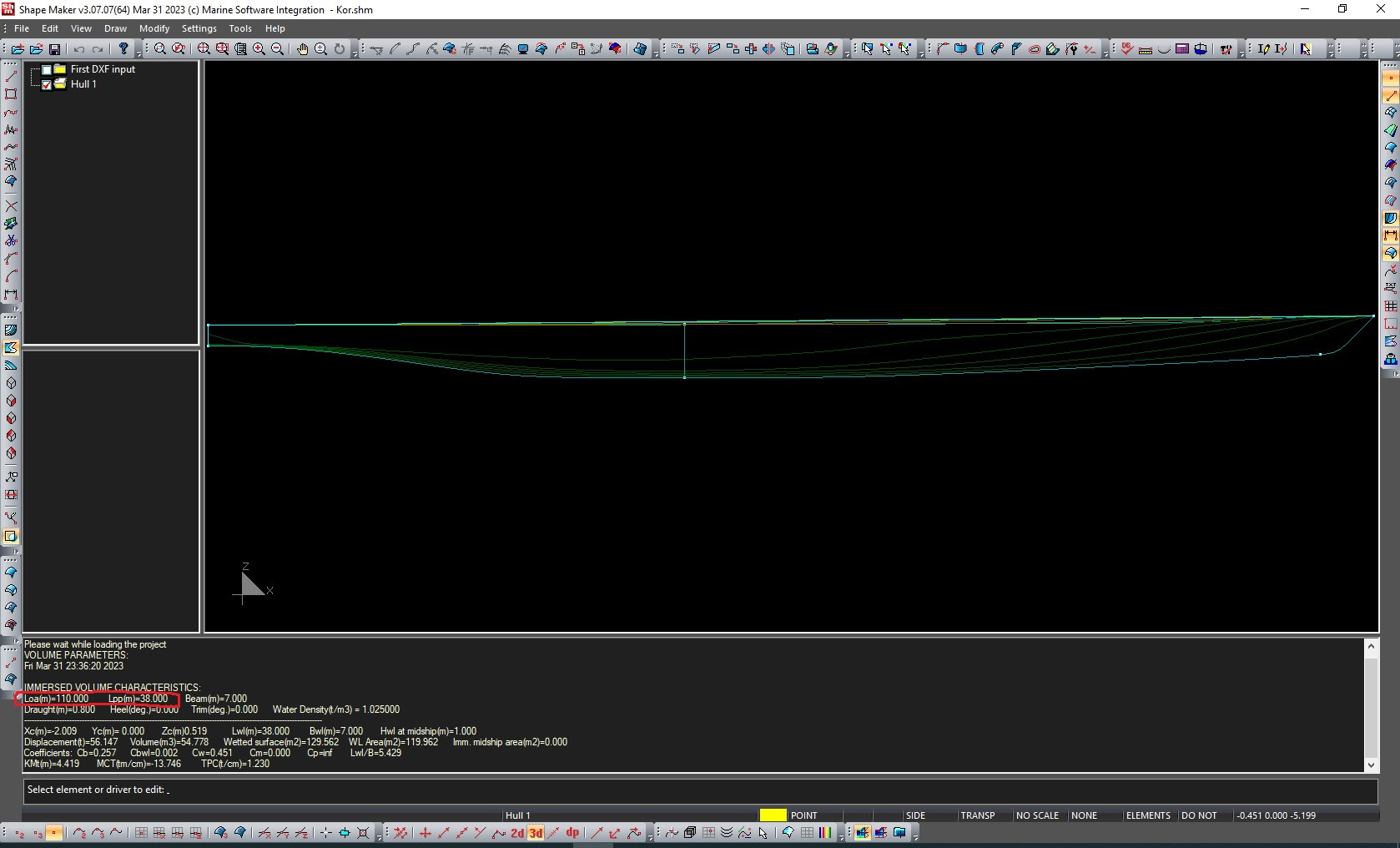Open the Draw menu
The width and height of the screenshot is (1400, 848).
115,28
